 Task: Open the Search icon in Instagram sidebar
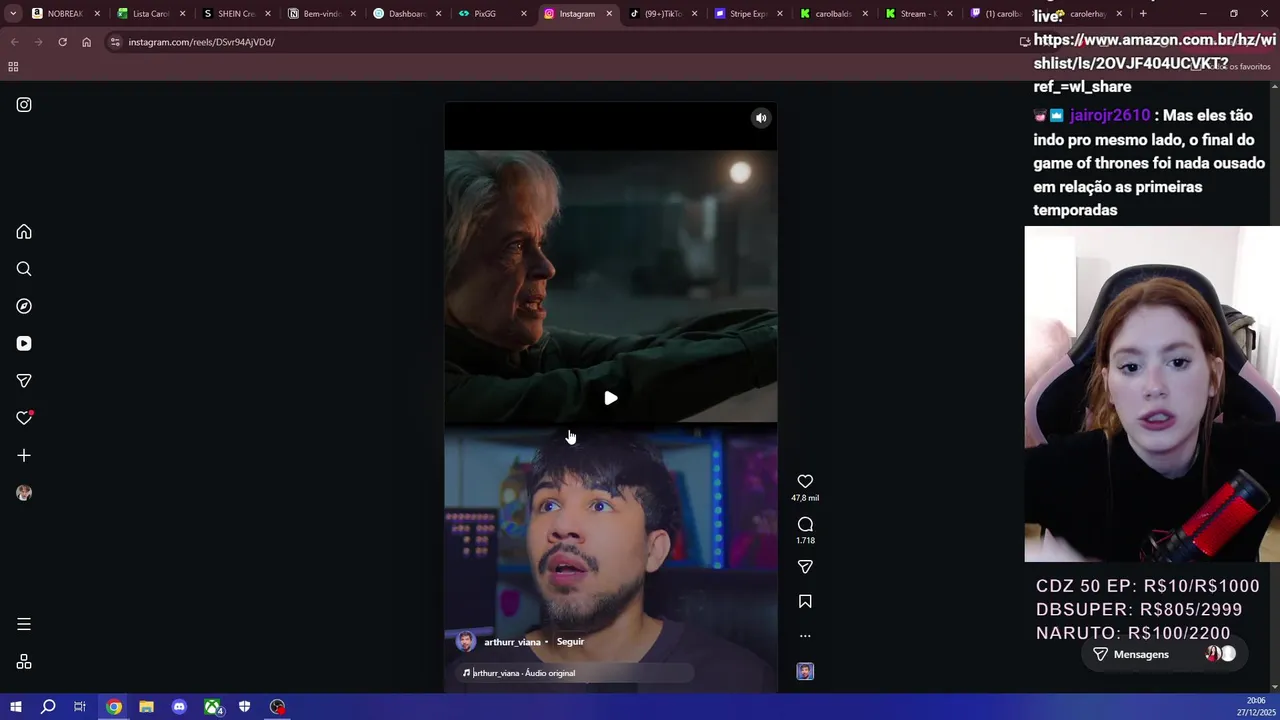coord(24,269)
